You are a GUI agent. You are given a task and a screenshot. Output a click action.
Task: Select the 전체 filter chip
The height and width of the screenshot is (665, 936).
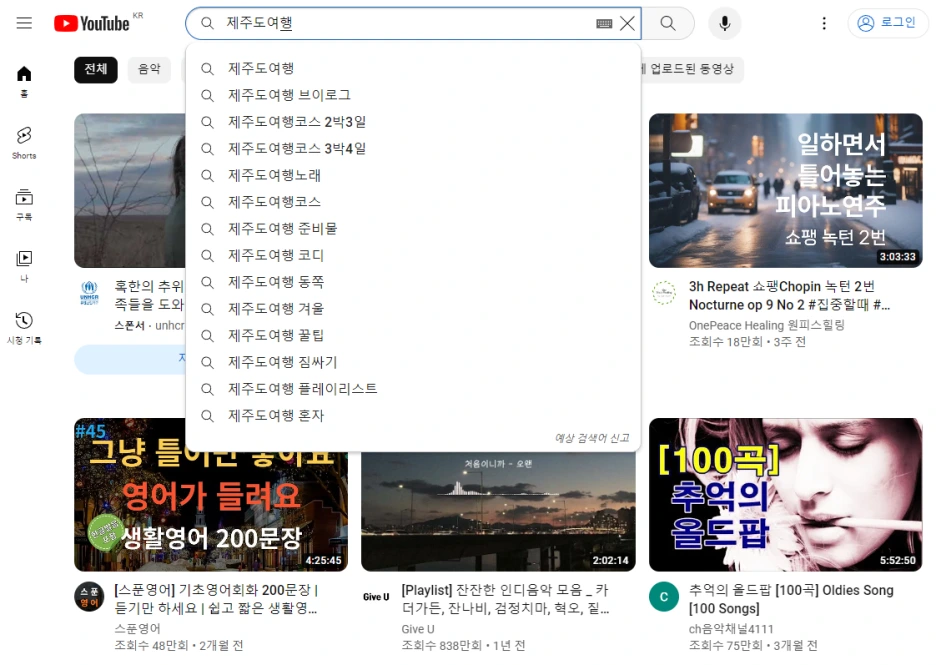click(x=96, y=69)
